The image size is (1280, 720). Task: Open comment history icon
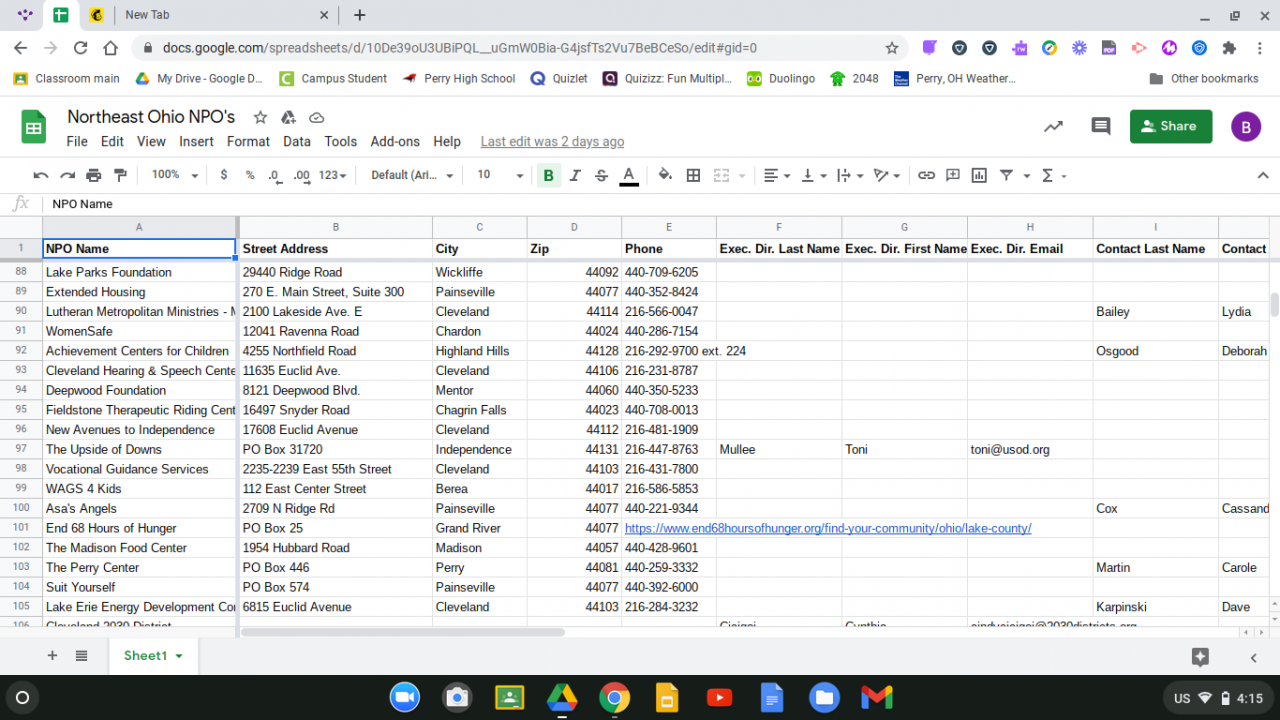[x=1100, y=127]
